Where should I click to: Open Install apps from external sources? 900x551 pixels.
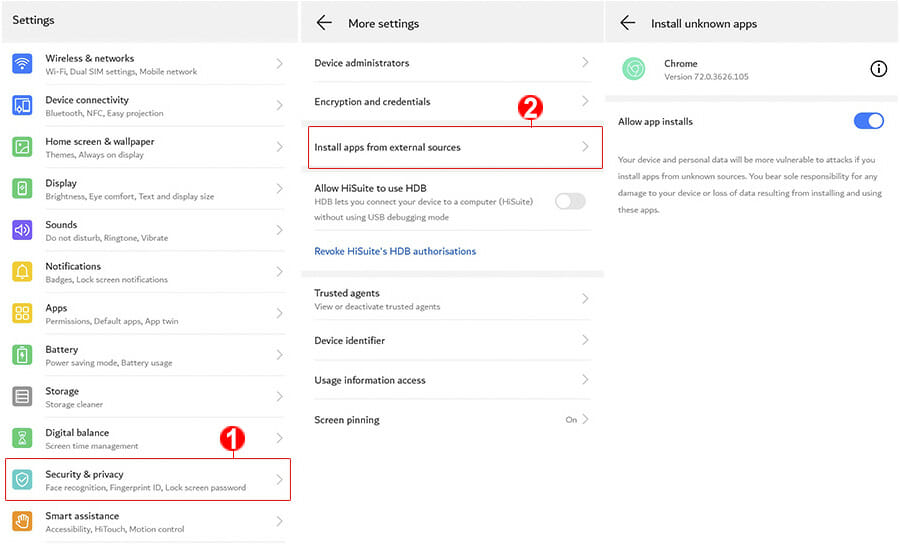coord(455,148)
